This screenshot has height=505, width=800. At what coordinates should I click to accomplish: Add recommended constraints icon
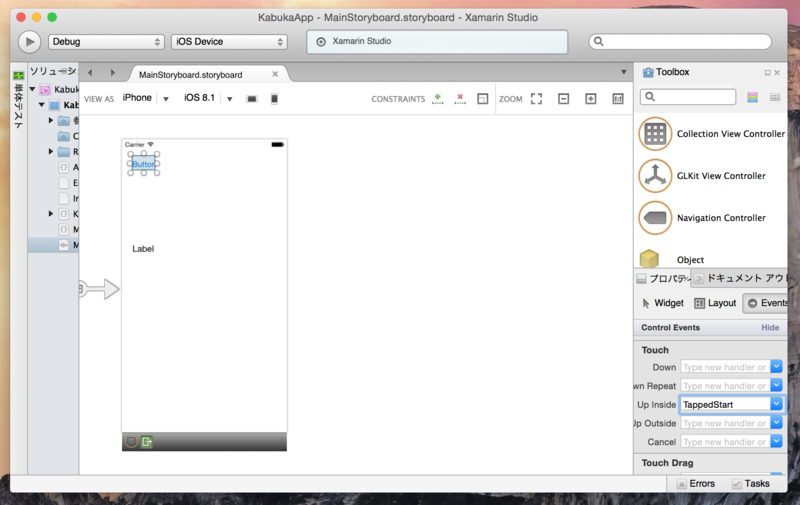[437, 98]
